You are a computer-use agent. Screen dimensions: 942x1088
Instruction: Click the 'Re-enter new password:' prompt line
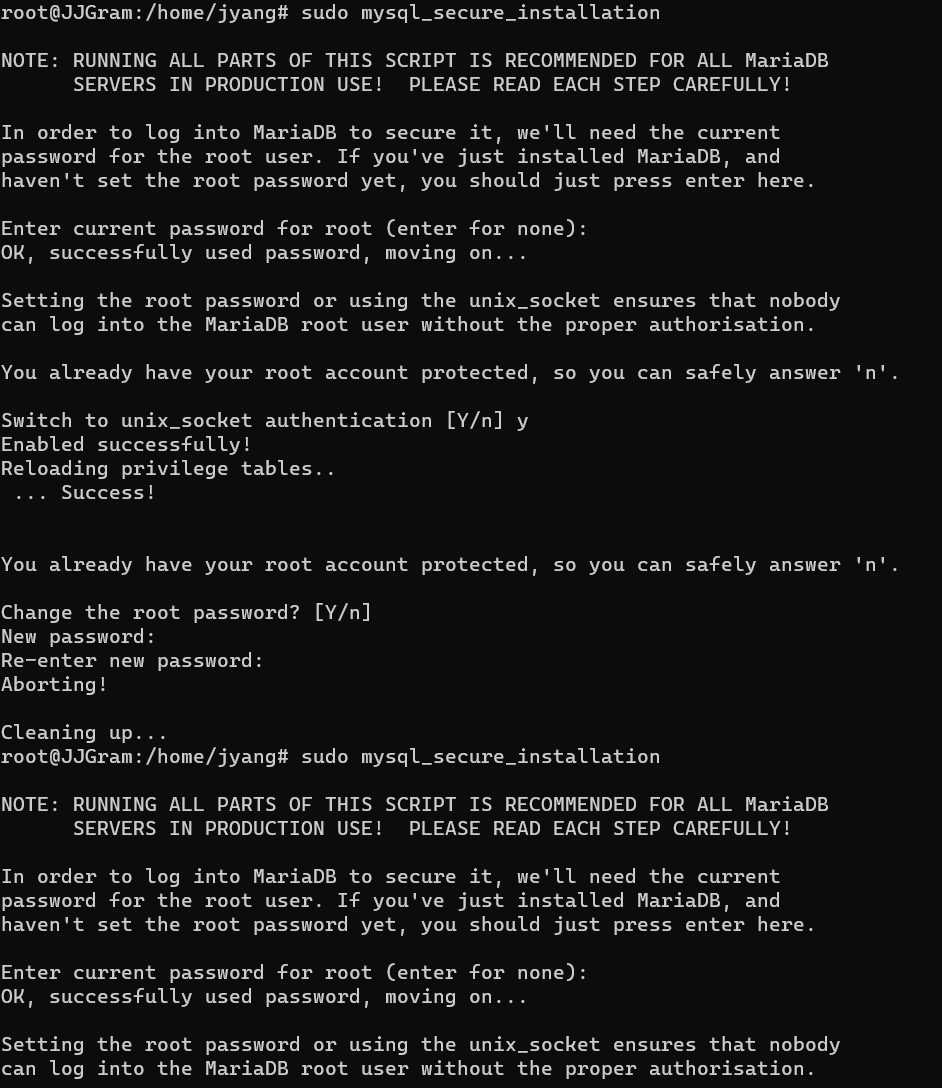(132, 661)
